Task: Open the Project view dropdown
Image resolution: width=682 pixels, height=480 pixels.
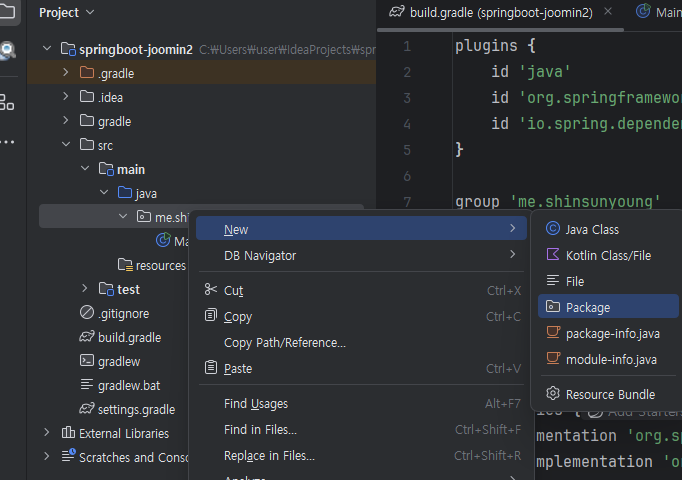Action: pos(67,13)
